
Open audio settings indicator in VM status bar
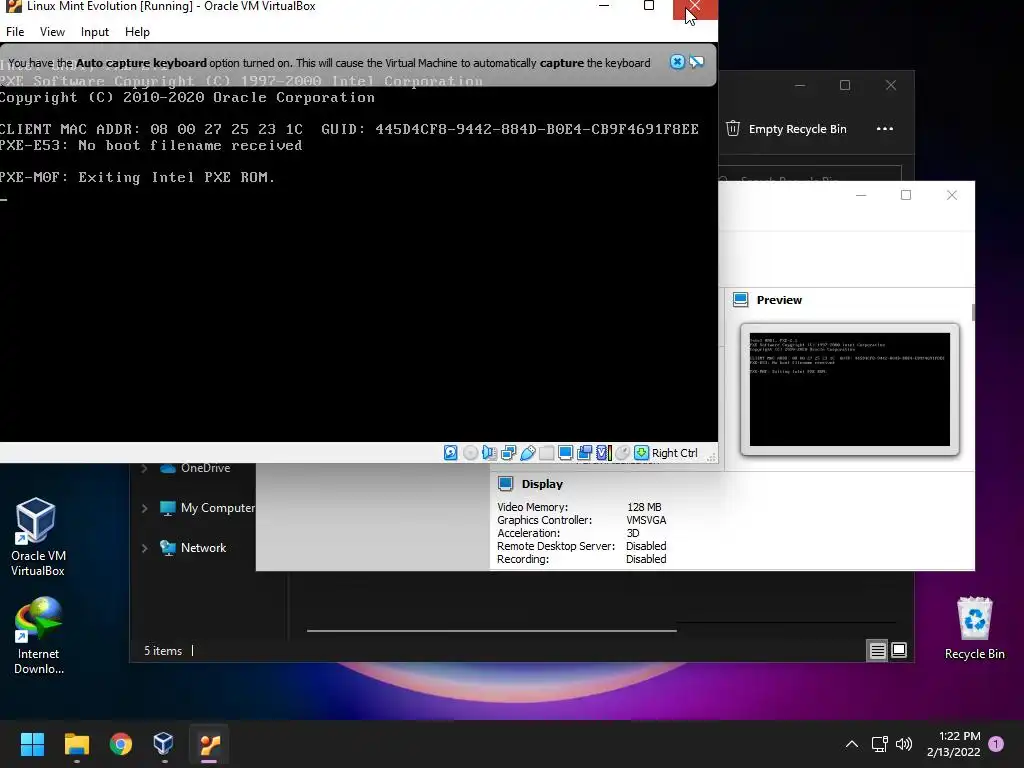click(x=489, y=453)
